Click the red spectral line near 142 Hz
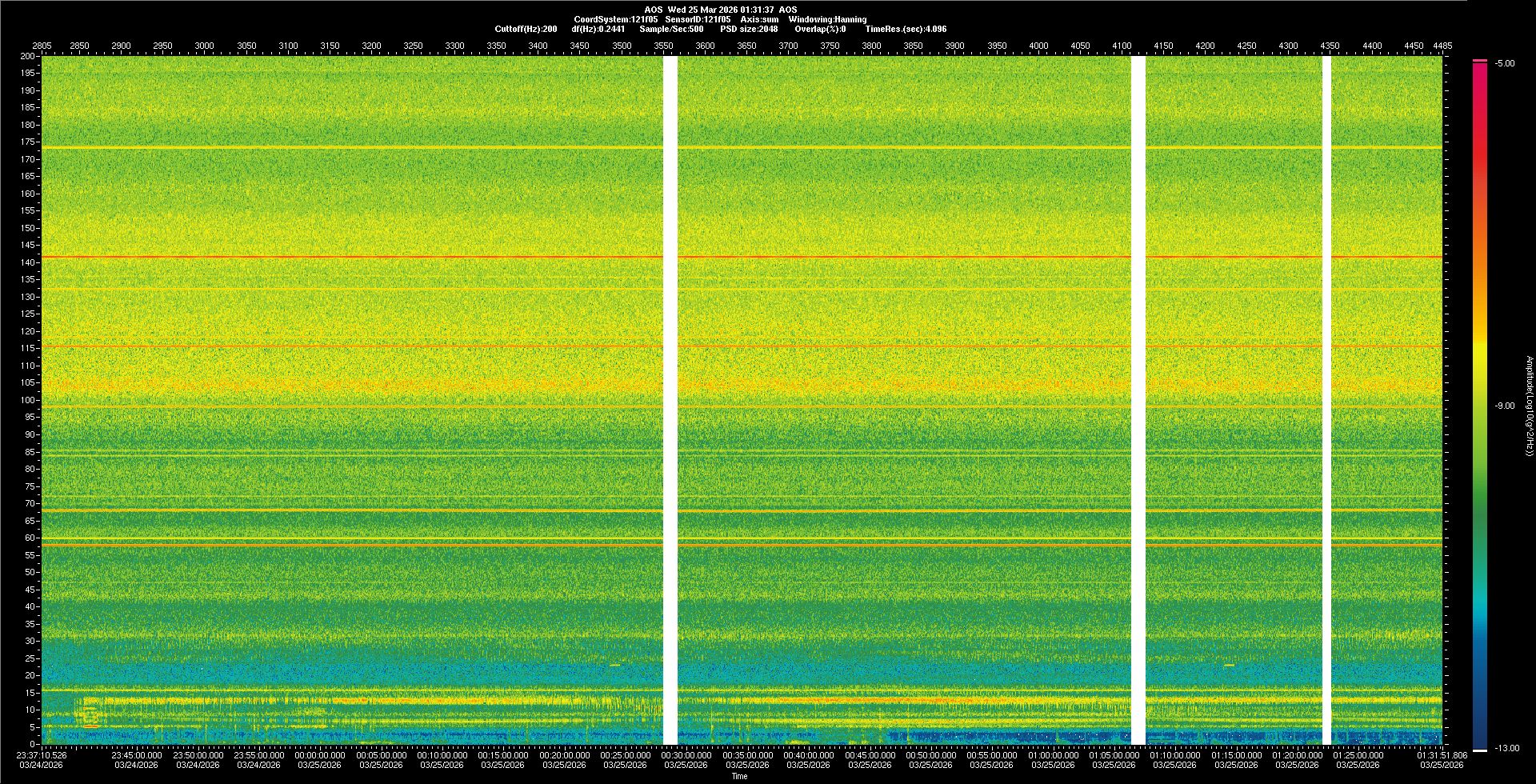This screenshot has height=784, width=1536. point(352,257)
